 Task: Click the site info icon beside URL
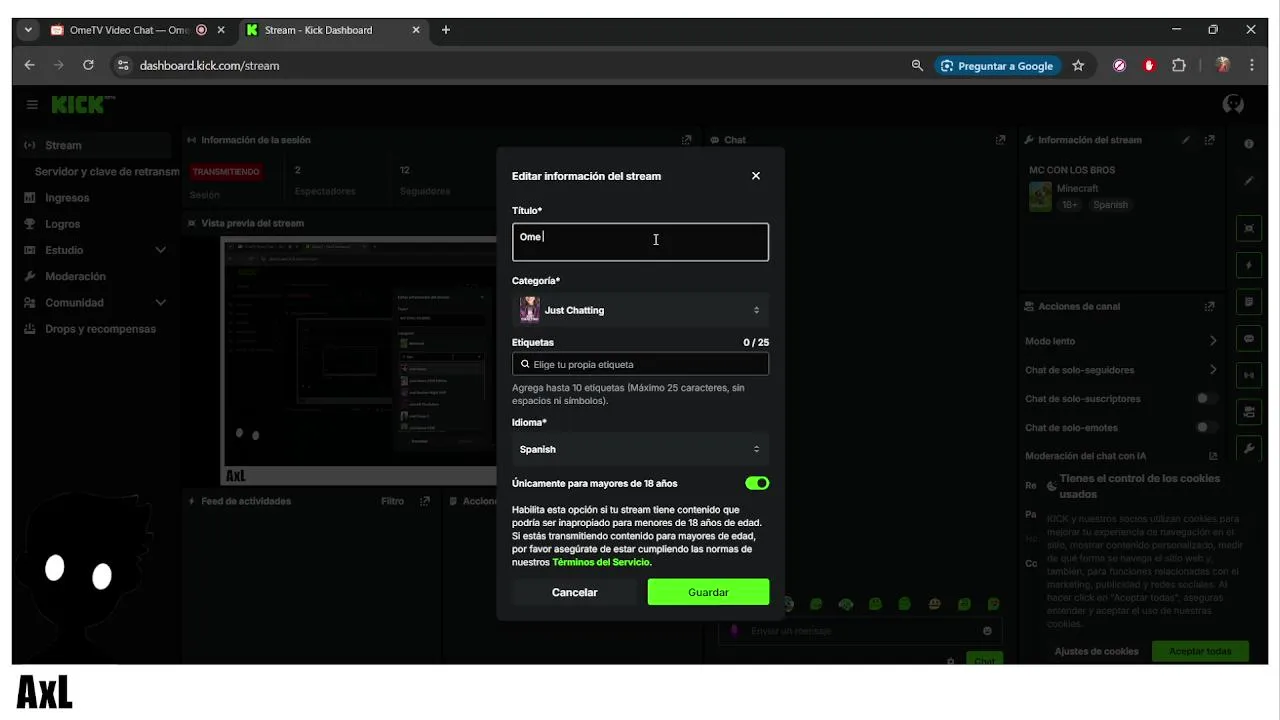pos(123,65)
